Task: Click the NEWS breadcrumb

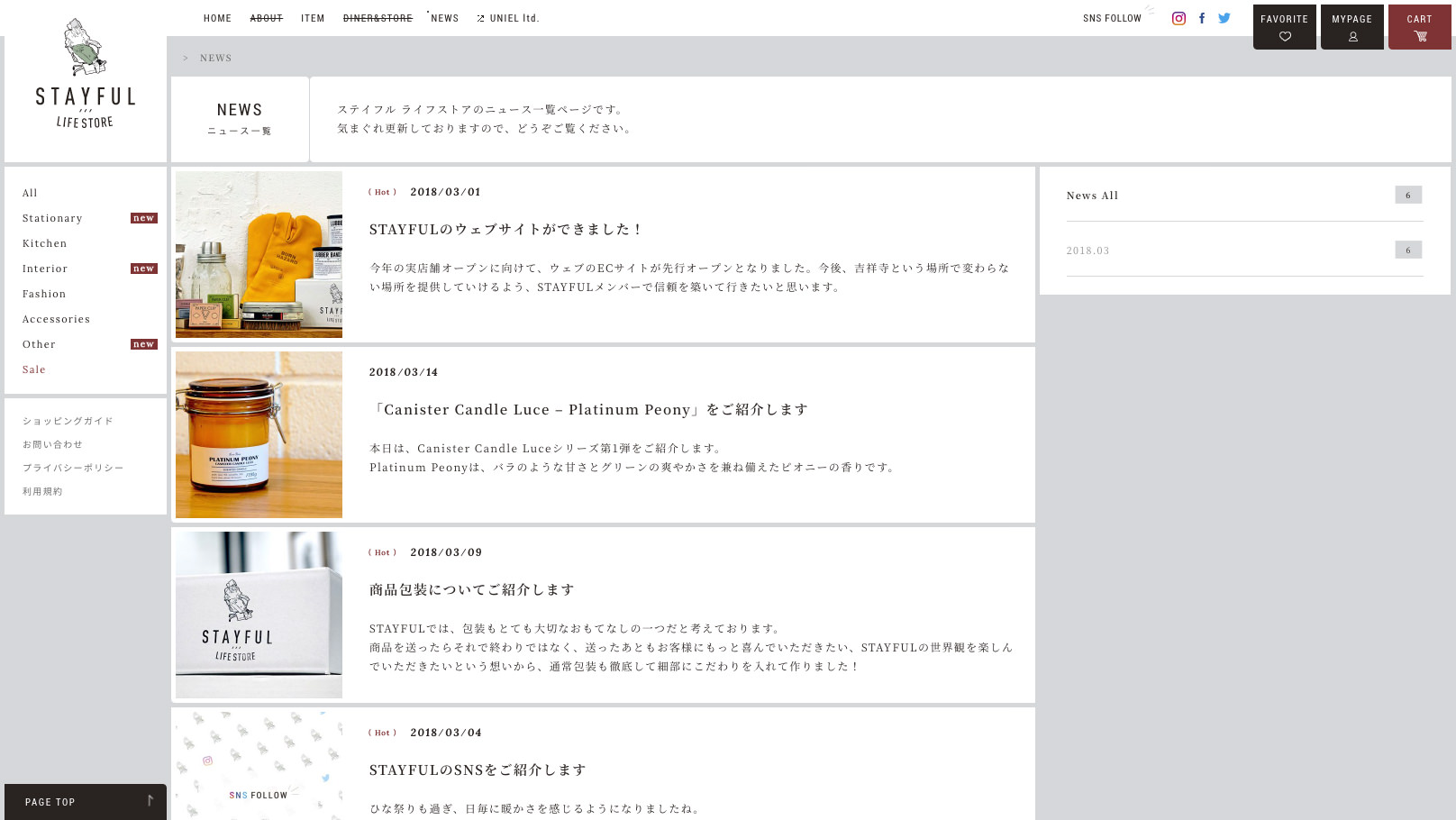Action: (x=216, y=58)
